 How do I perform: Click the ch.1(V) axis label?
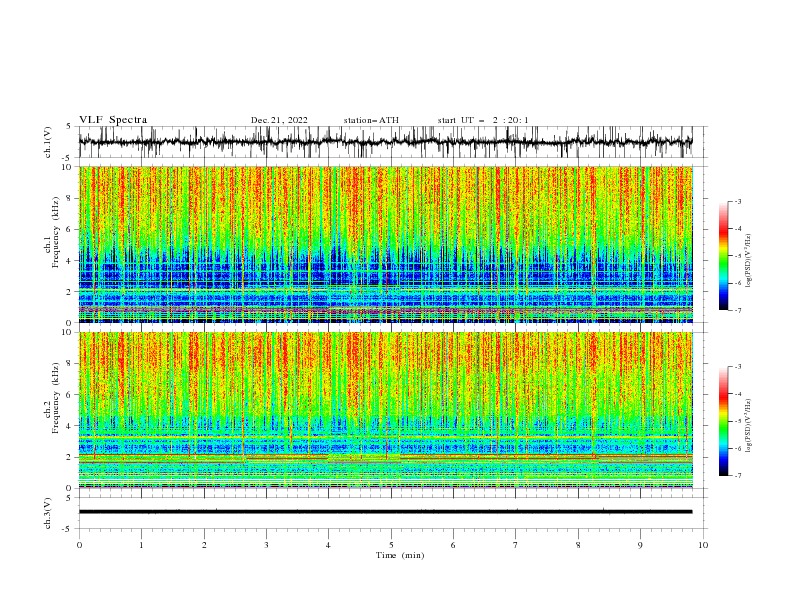48,142
